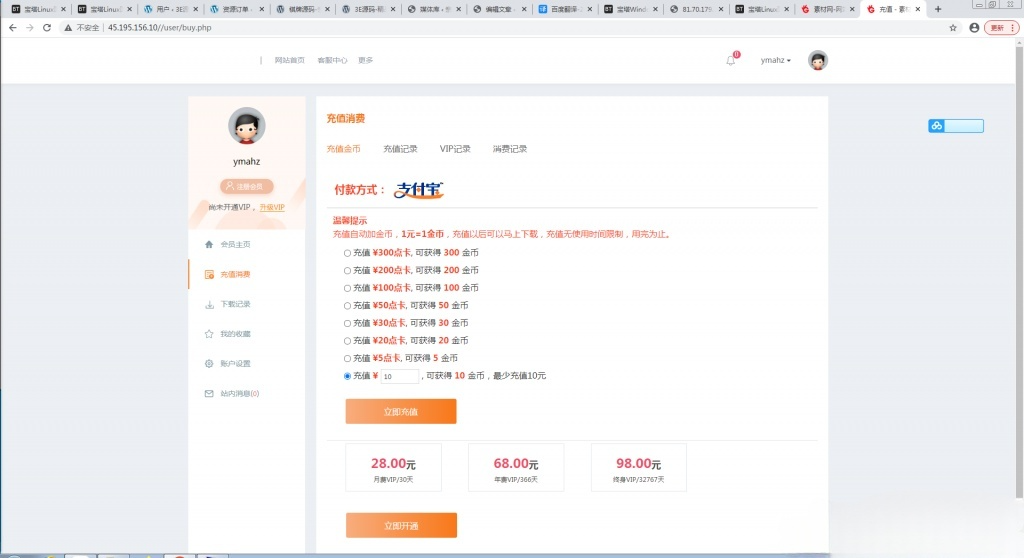This screenshot has width=1024, height=558.
Task: Click the download icon beside 下载记录
Action: (x=209, y=304)
